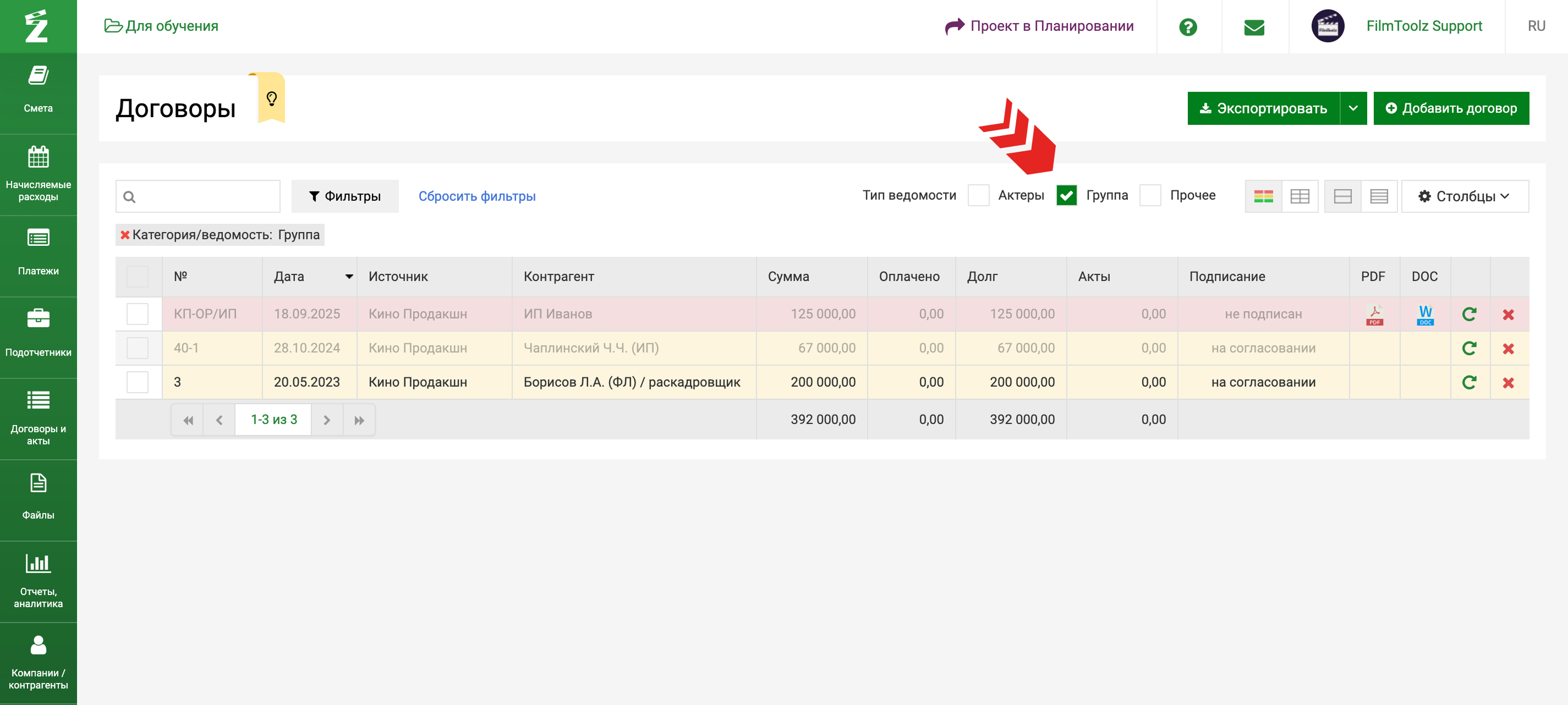Download DOC file for ИП Иванов contract
The width and height of the screenshot is (1568, 705).
[x=1424, y=315]
